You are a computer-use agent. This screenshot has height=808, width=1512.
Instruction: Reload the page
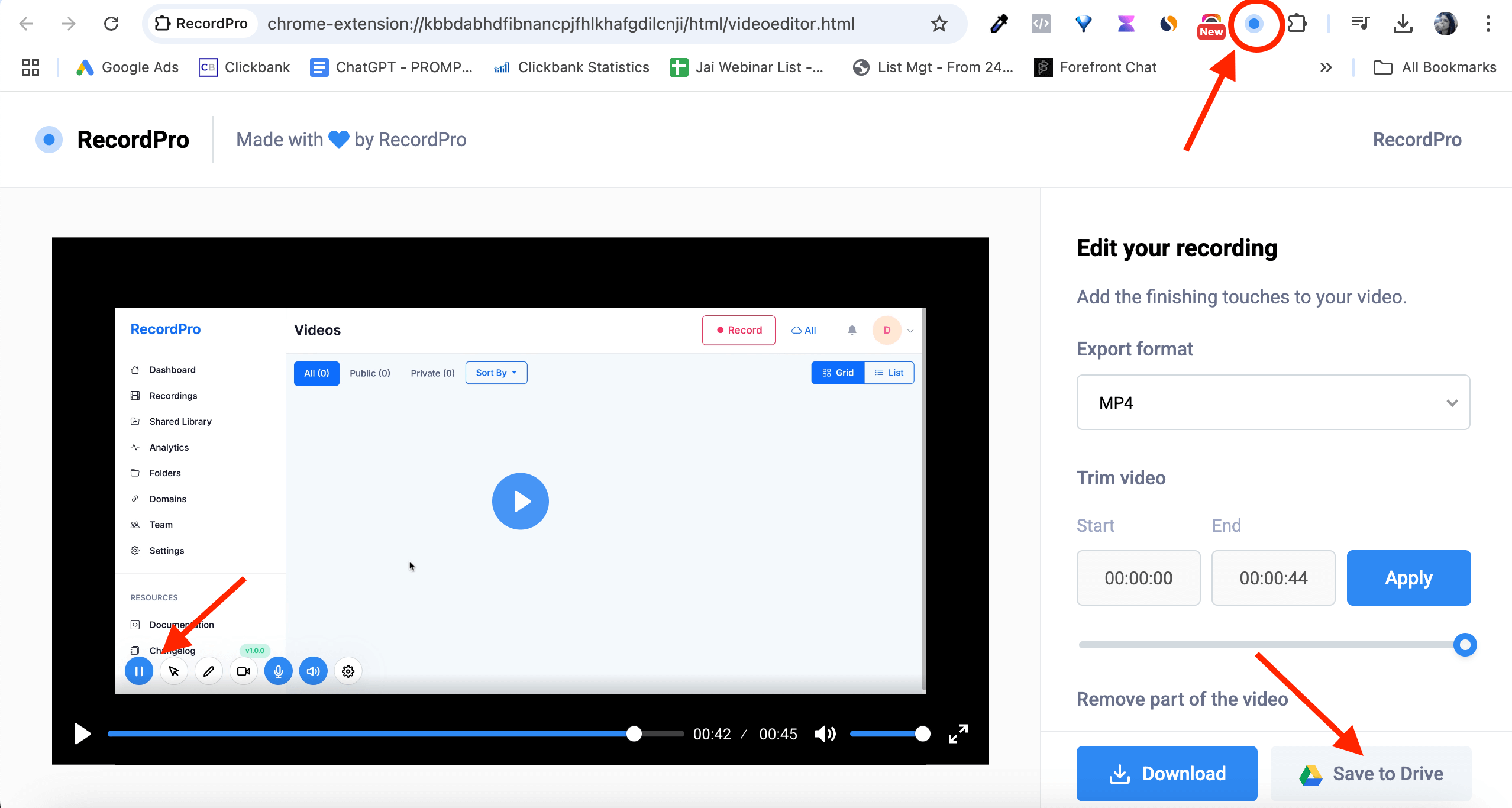pos(111,24)
